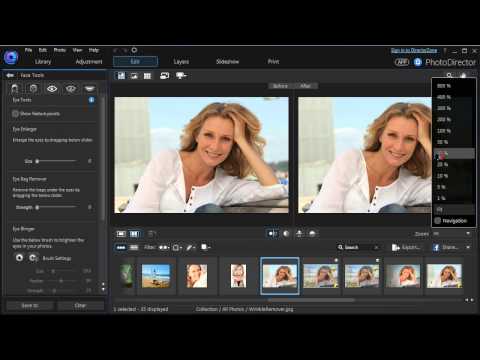Select the head silhouette face tool icon
This screenshot has height=360, width=480.
[x=15, y=88]
